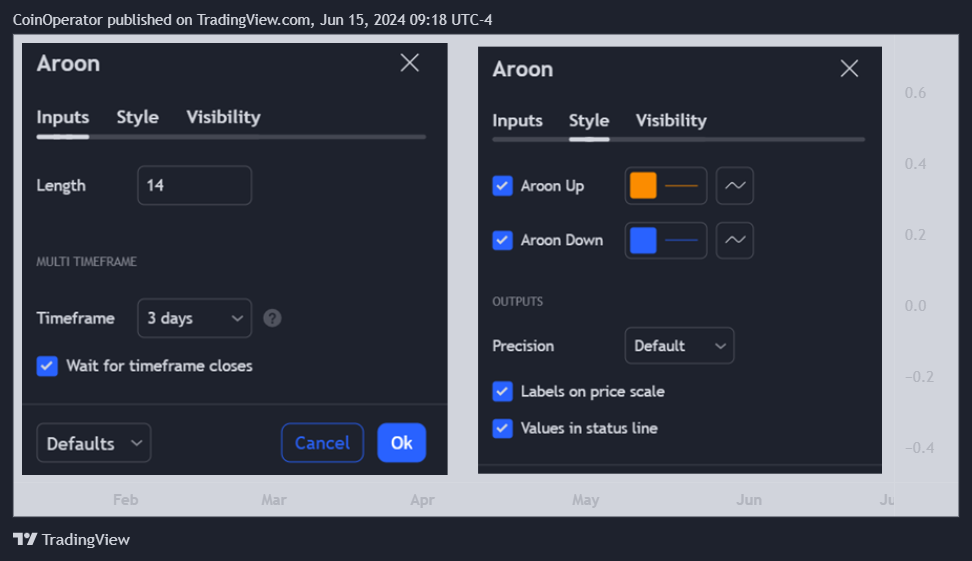
Task: Open Aroon Down plot type icon
Action: pos(735,240)
